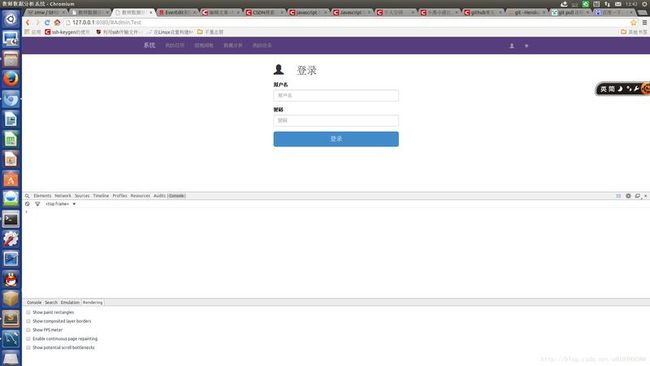650x366 pixels.
Task: Enable Show paint rectangles checkbox
Action: (x=28, y=312)
